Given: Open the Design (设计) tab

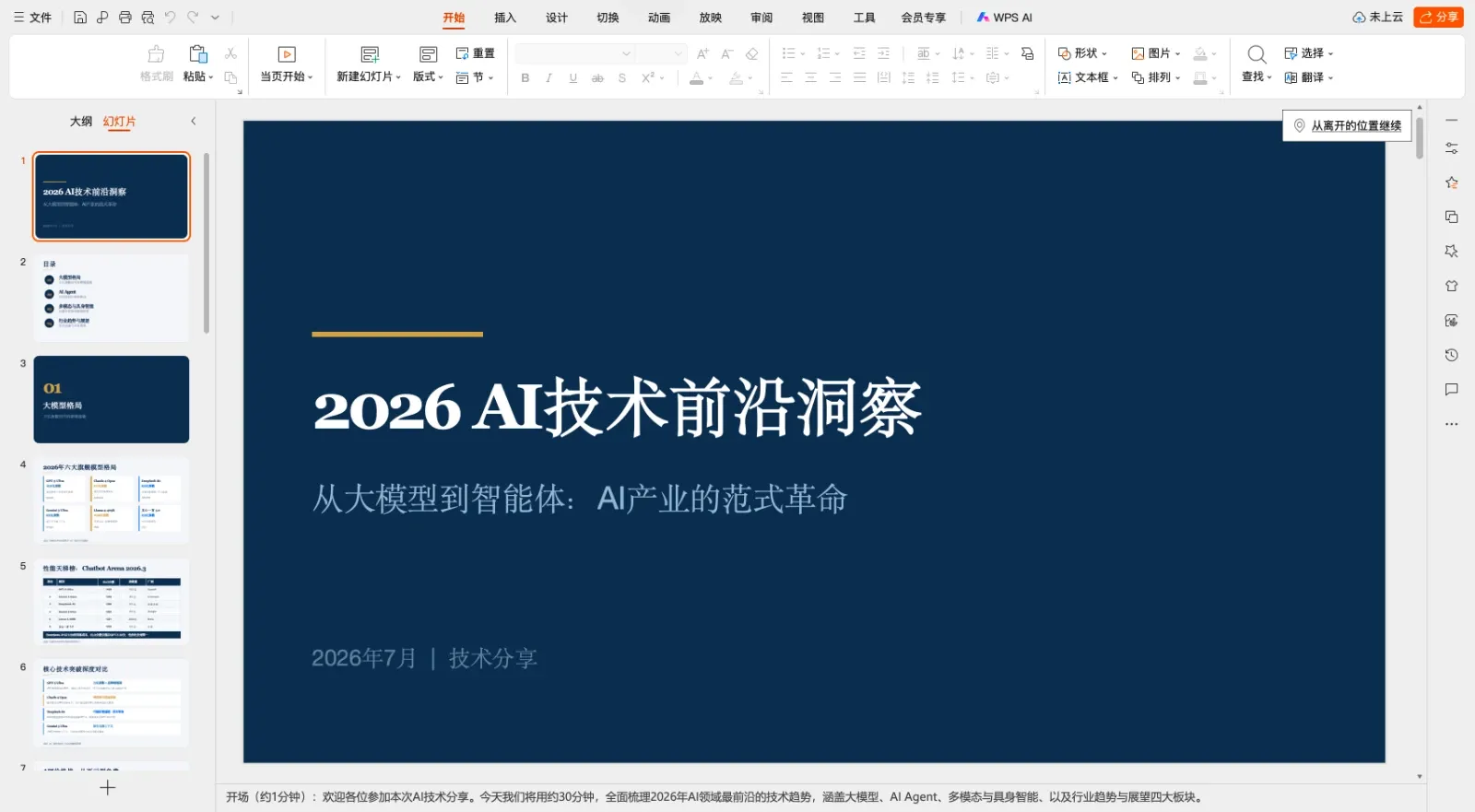Looking at the screenshot, I should [x=557, y=18].
